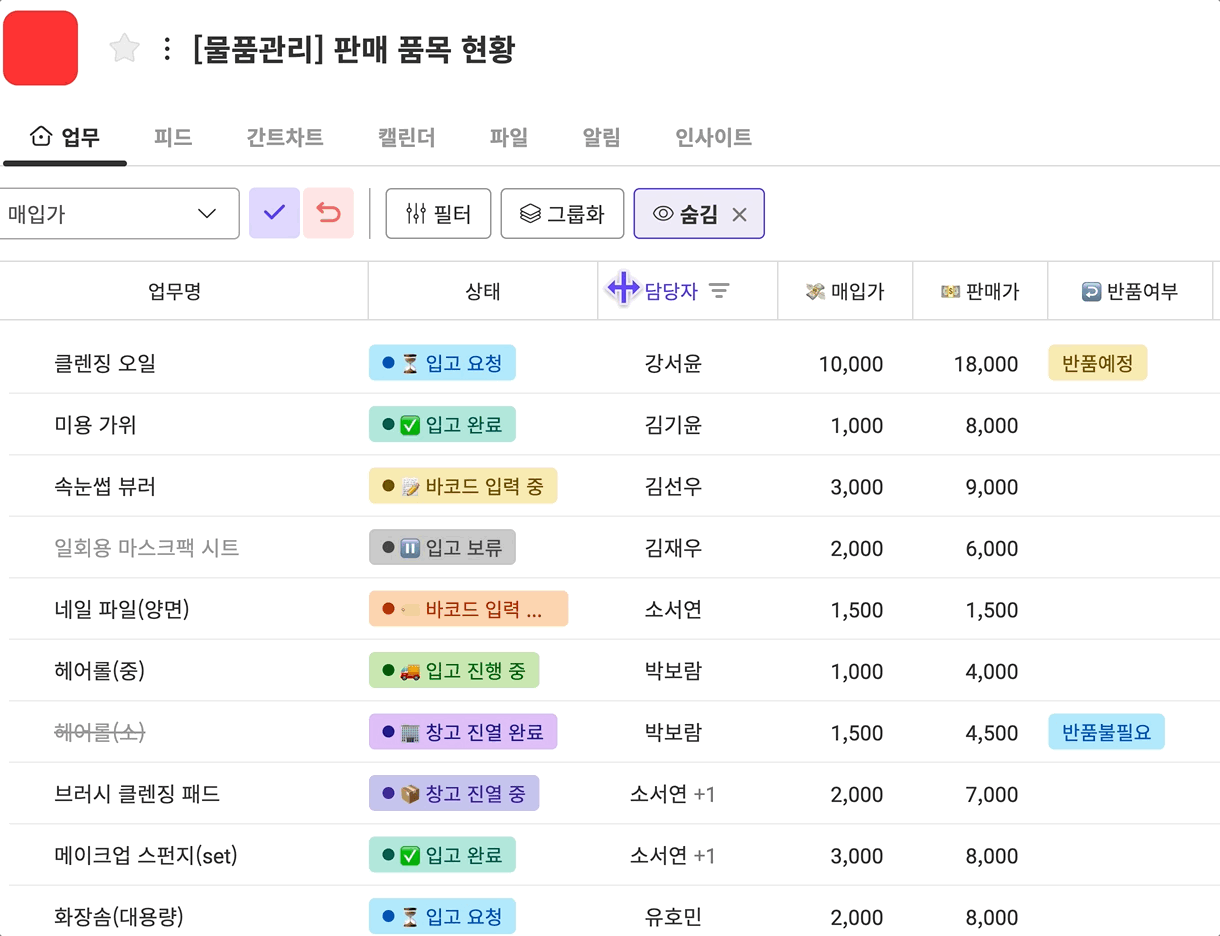
Task: Open the 그룹화 grouping options
Action: click(562, 213)
